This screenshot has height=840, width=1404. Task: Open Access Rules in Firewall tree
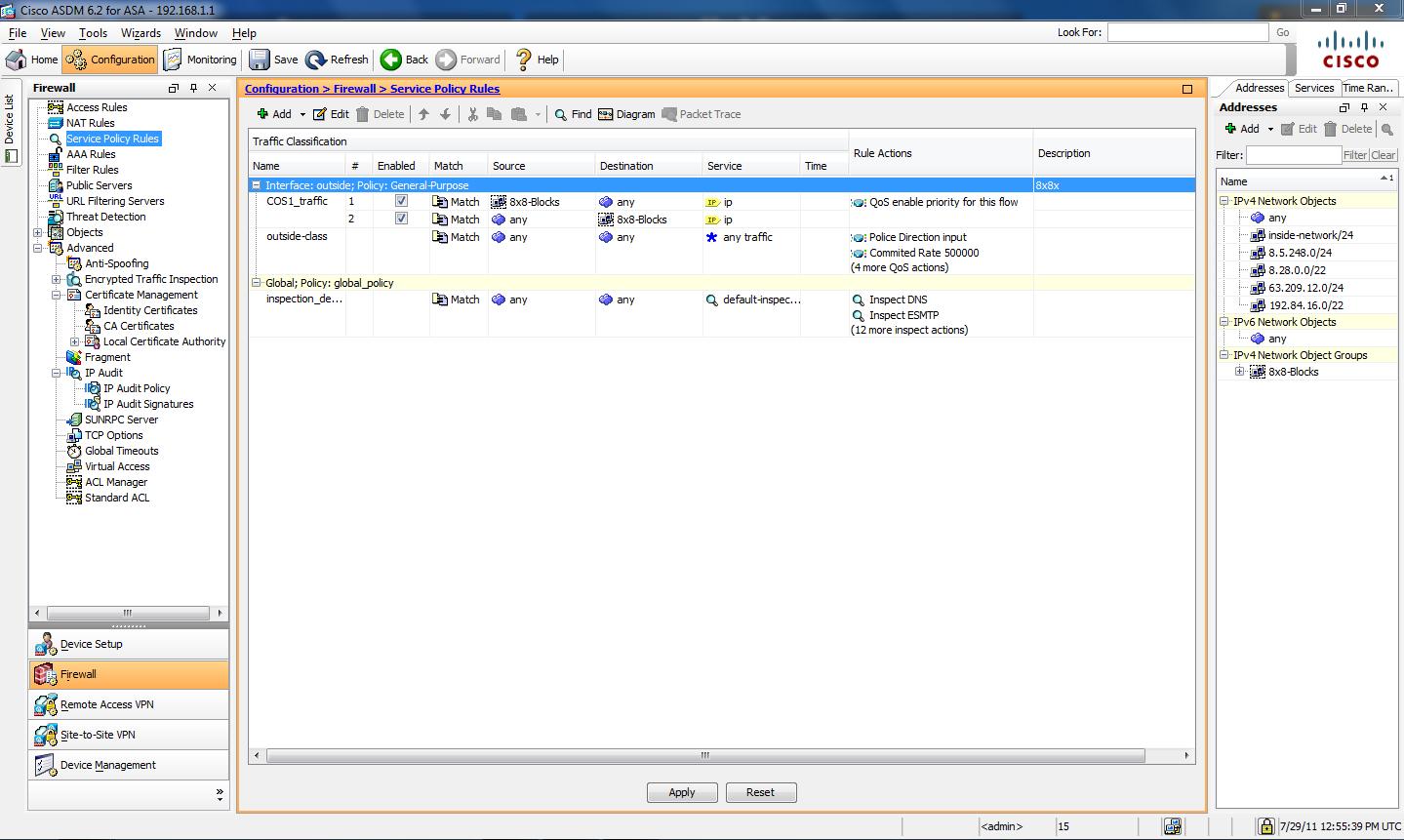97,107
